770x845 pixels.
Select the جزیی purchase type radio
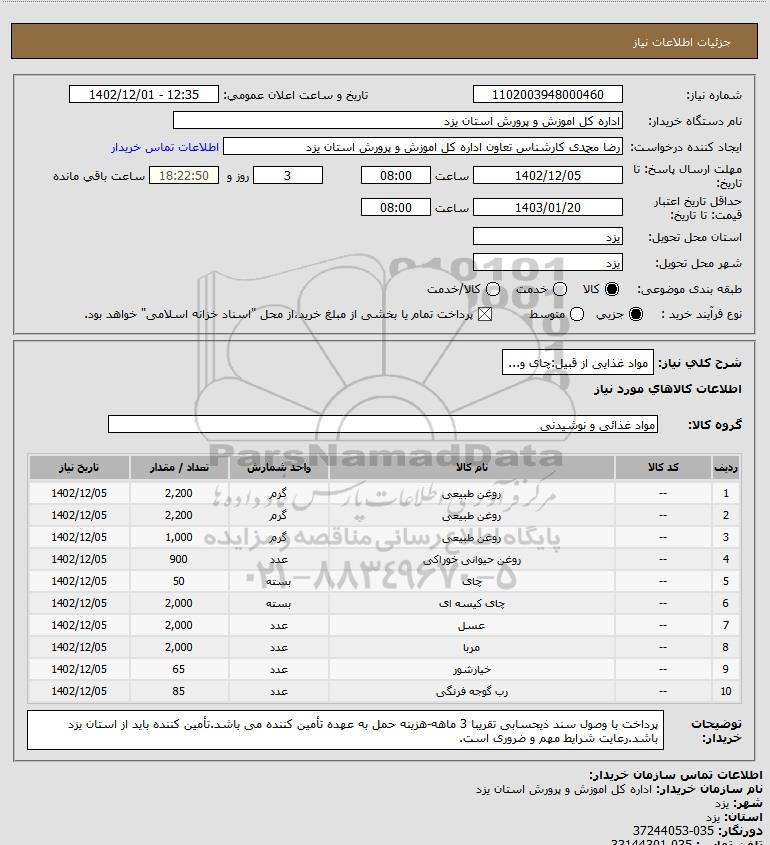(636, 314)
